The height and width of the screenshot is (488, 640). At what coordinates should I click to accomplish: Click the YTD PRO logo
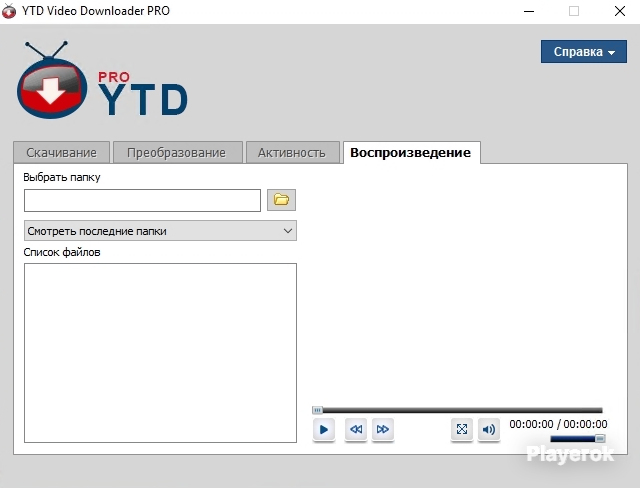tap(102, 81)
